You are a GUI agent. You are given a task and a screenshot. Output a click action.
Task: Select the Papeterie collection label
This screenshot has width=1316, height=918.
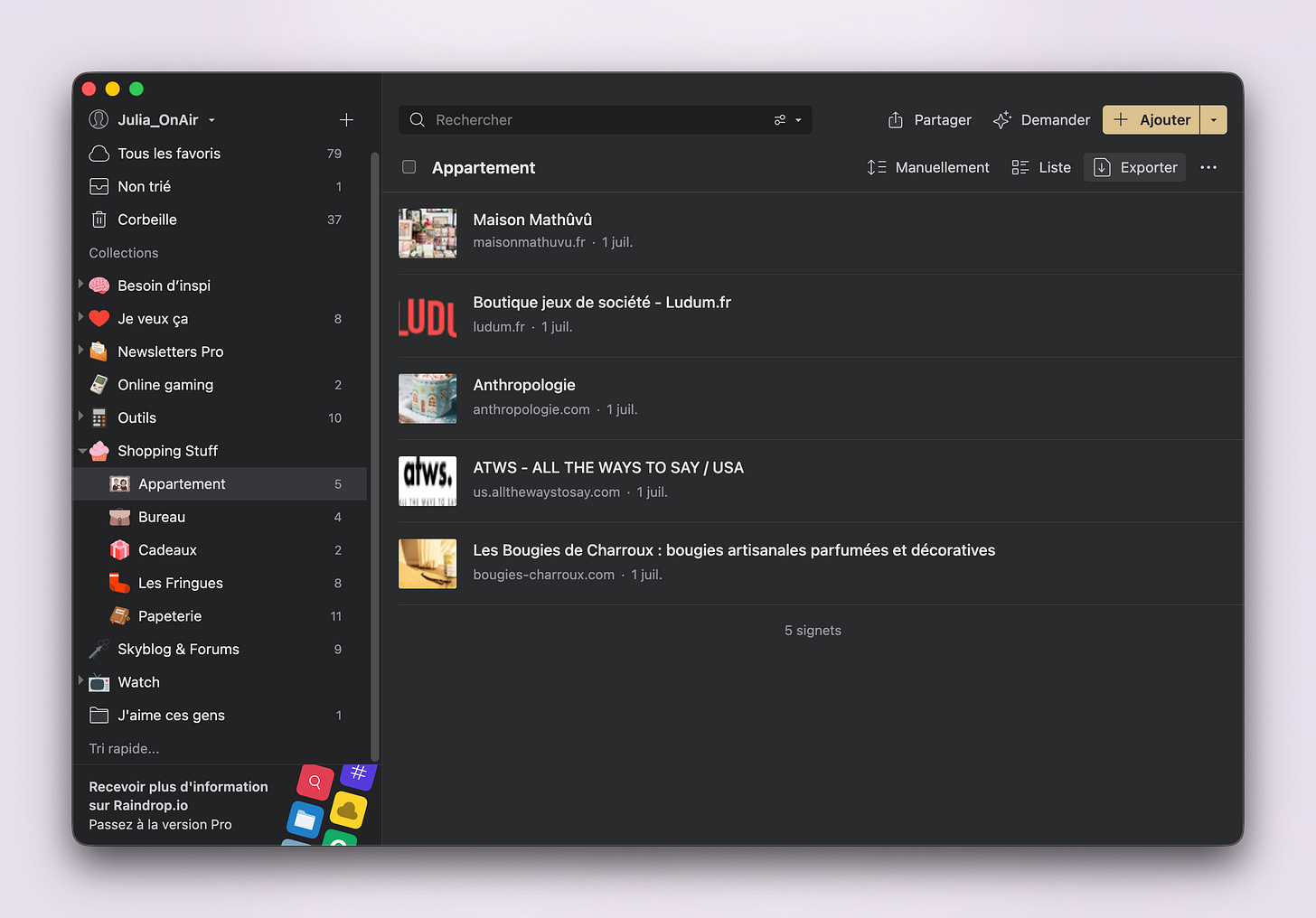170,616
